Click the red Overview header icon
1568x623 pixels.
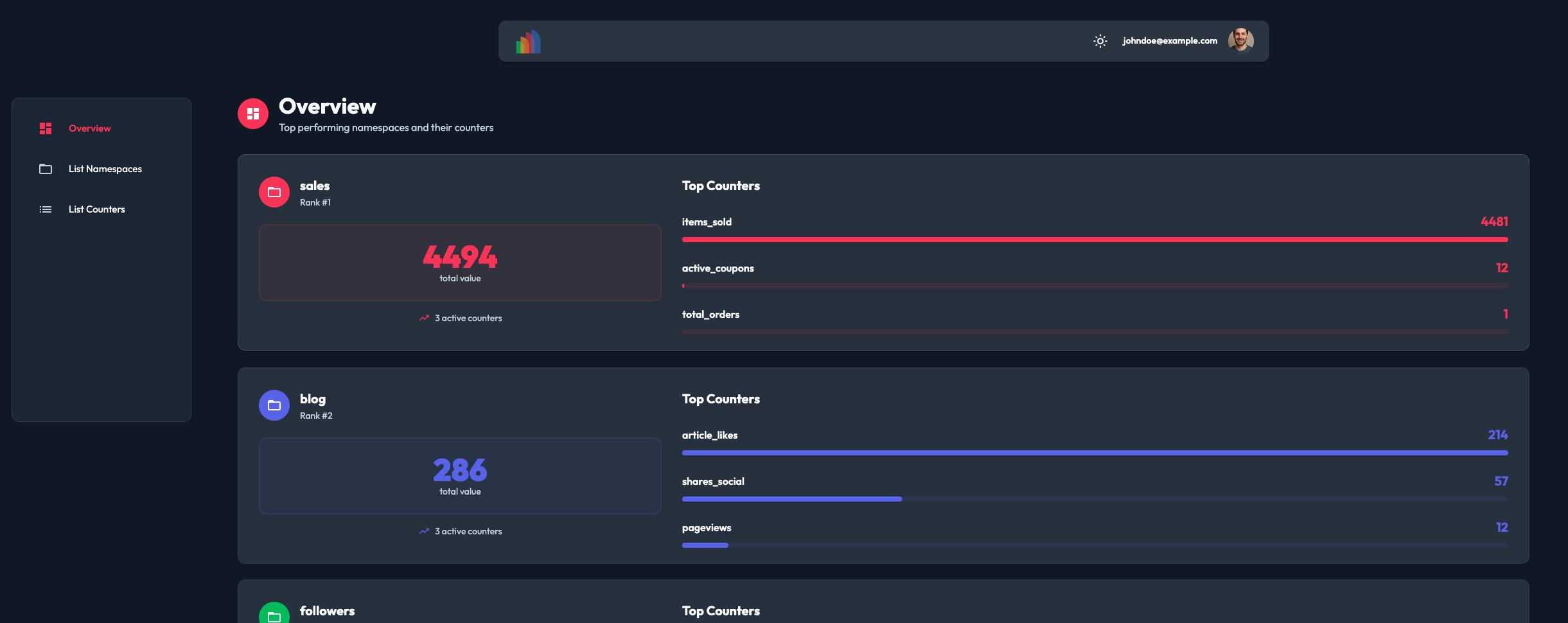[253, 114]
